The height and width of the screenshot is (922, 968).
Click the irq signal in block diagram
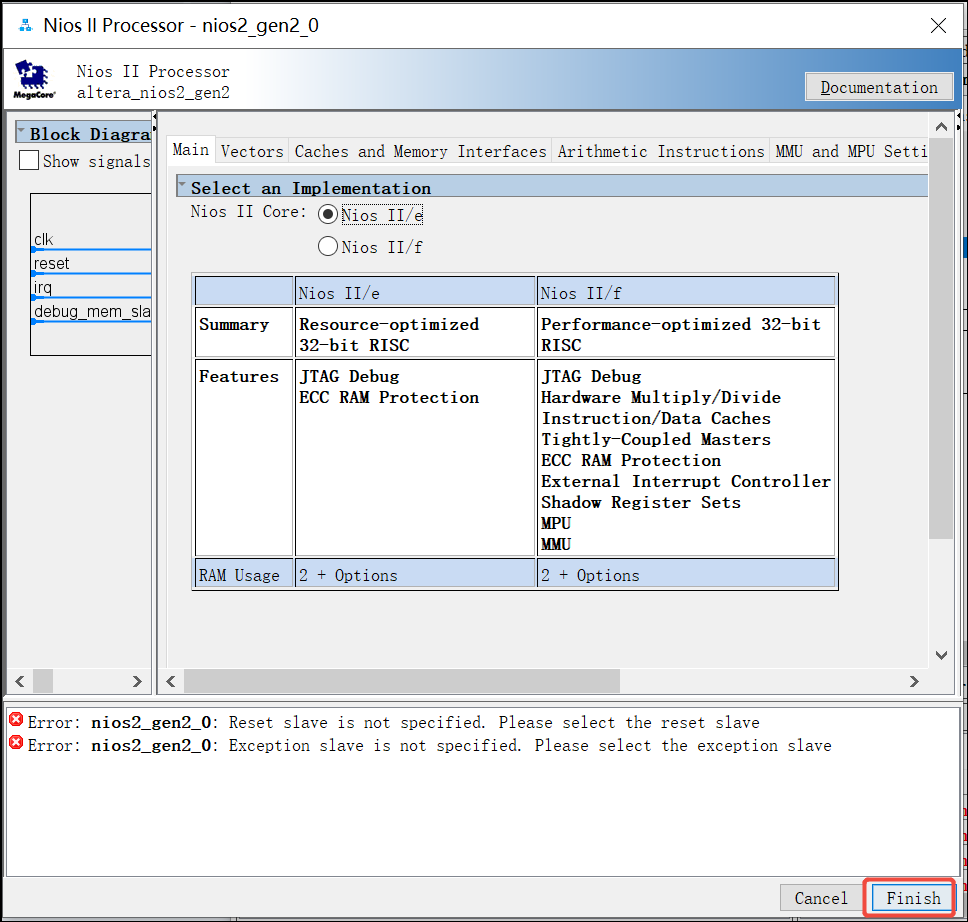pyautogui.click(x=43, y=287)
